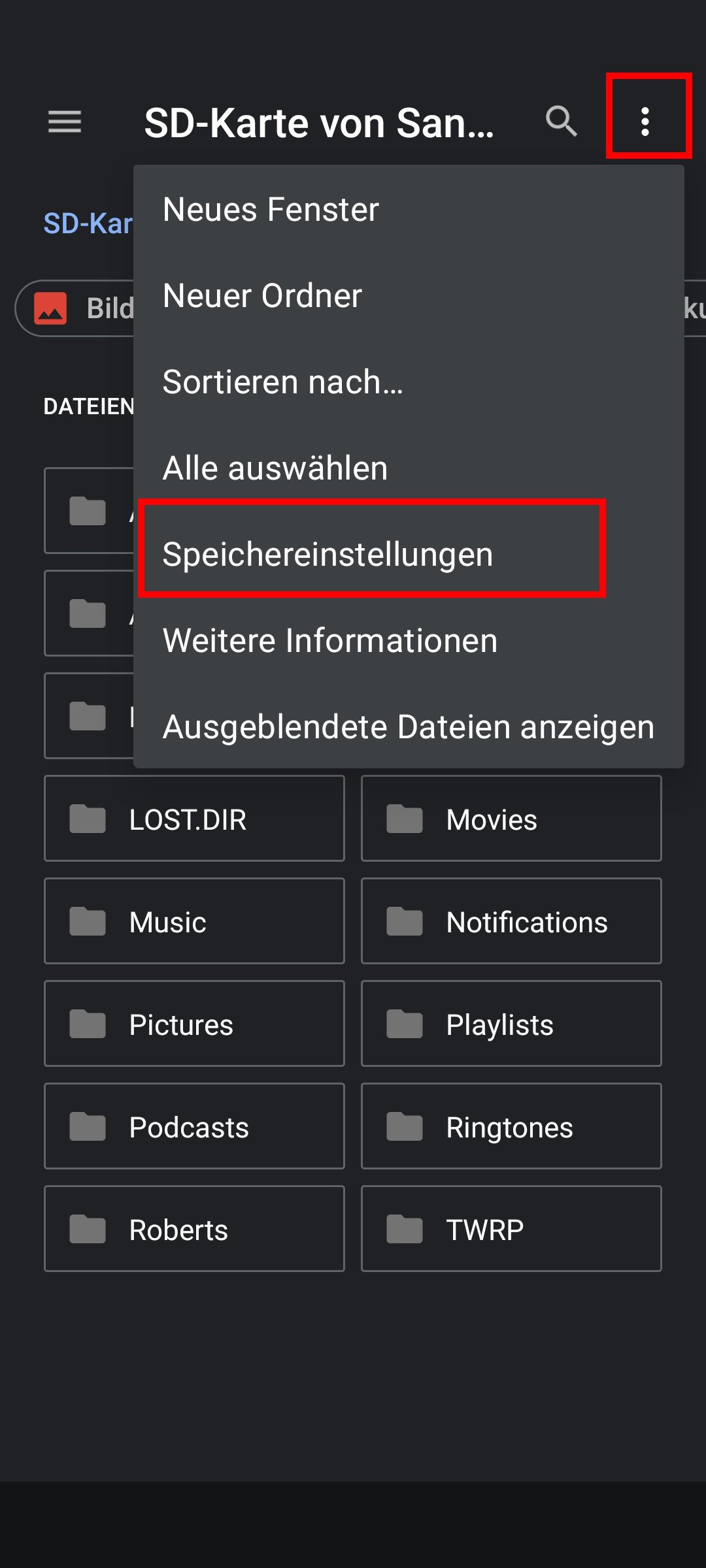
Task: Open Speichereinstellungen from the menu
Action: [x=329, y=553]
